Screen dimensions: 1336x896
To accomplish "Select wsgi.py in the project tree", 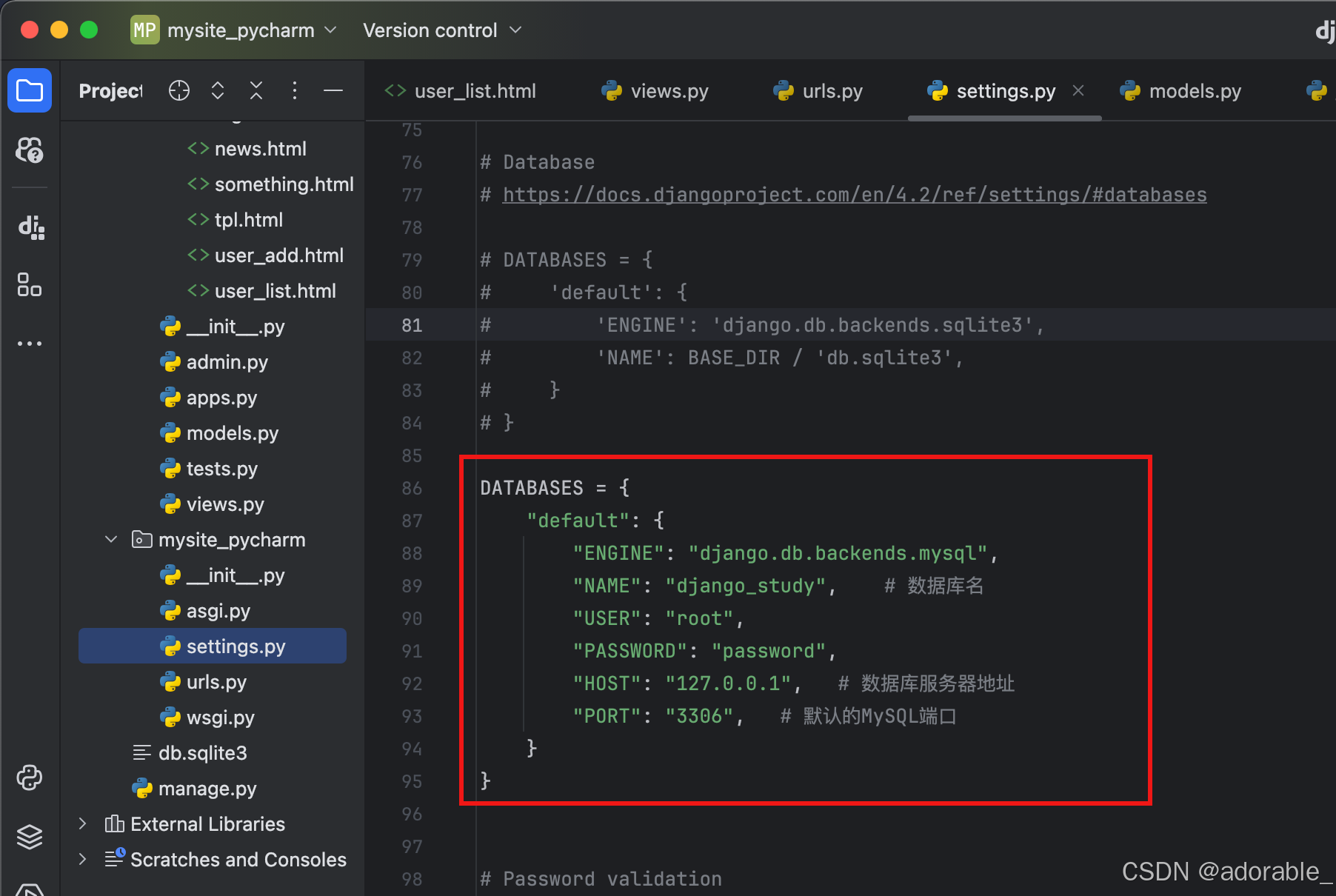I will point(221,718).
